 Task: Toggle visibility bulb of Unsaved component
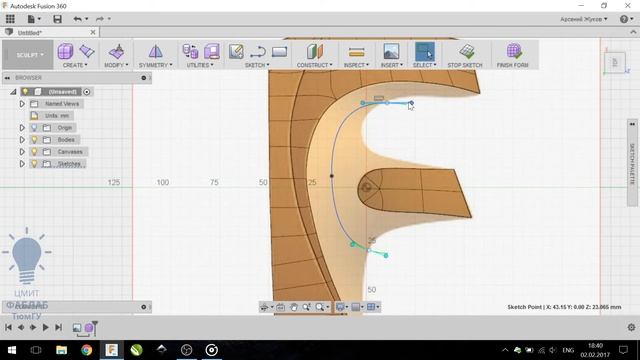[x=25, y=92]
